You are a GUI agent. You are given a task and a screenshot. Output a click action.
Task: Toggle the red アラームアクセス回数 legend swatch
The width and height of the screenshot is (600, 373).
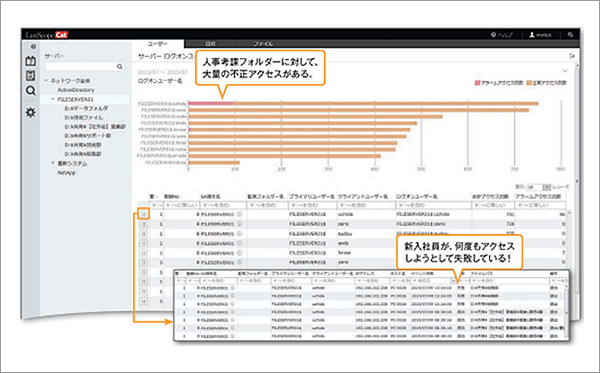(477, 83)
